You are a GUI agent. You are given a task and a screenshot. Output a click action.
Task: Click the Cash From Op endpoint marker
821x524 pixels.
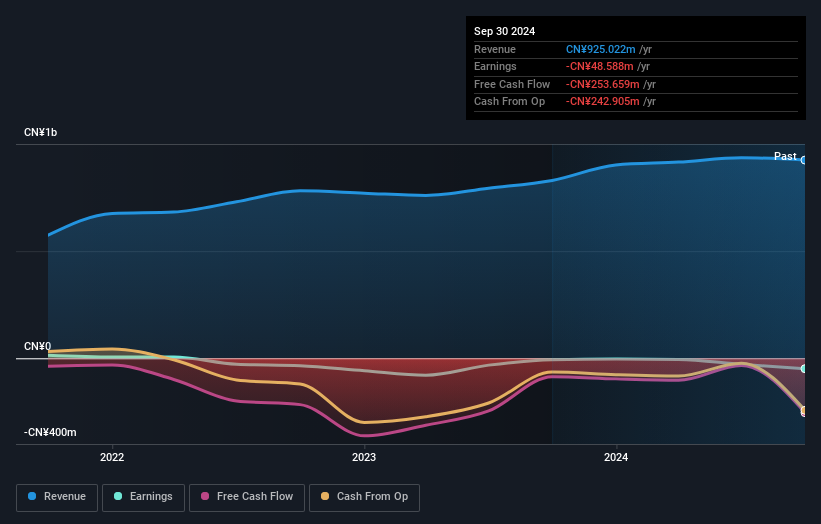[804, 410]
